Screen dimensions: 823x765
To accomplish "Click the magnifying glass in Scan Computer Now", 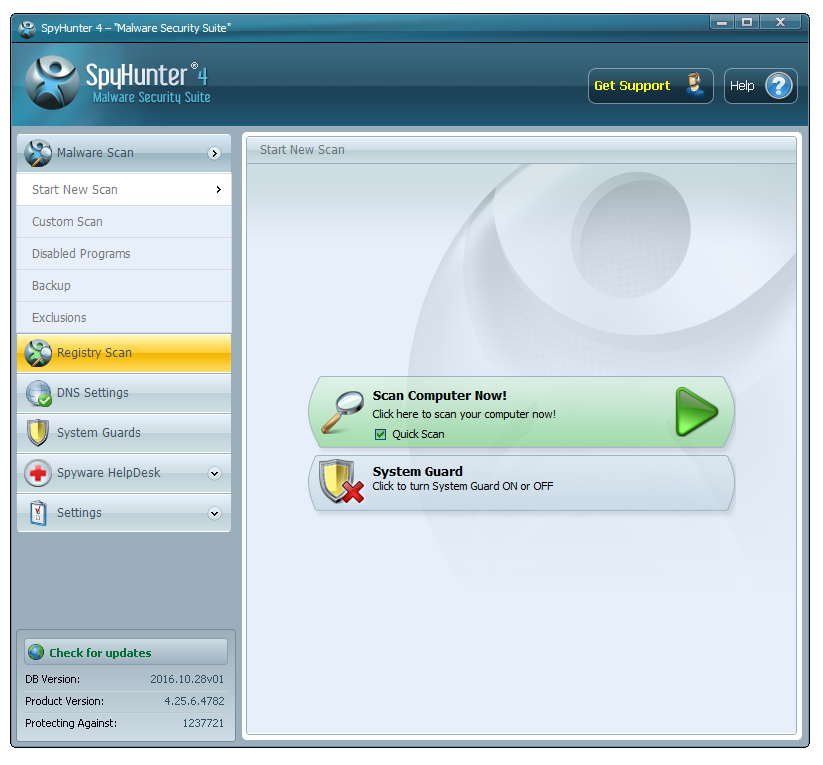I will [342, 412].
